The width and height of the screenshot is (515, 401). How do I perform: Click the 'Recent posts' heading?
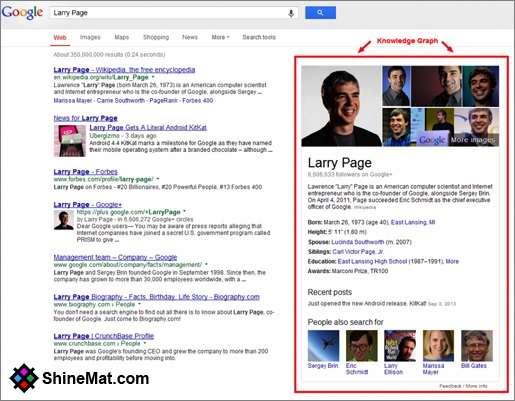coord(330,292)
